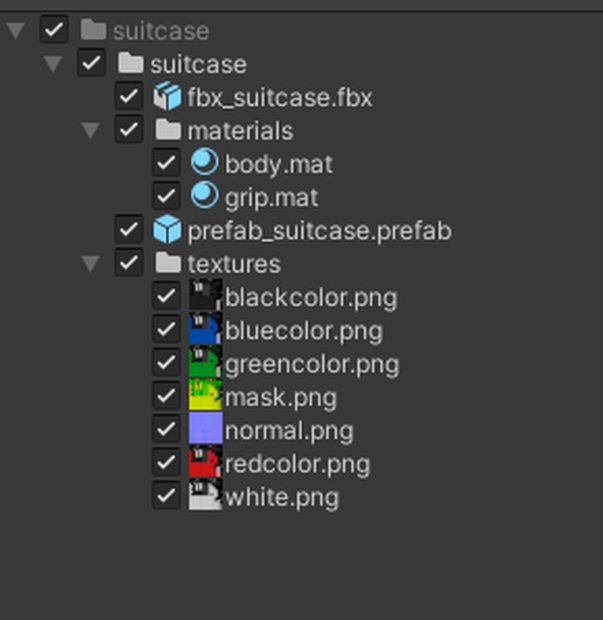
Task: Collapse the top-level suitcase tree arrow
Action: click(x=16, y=31)
